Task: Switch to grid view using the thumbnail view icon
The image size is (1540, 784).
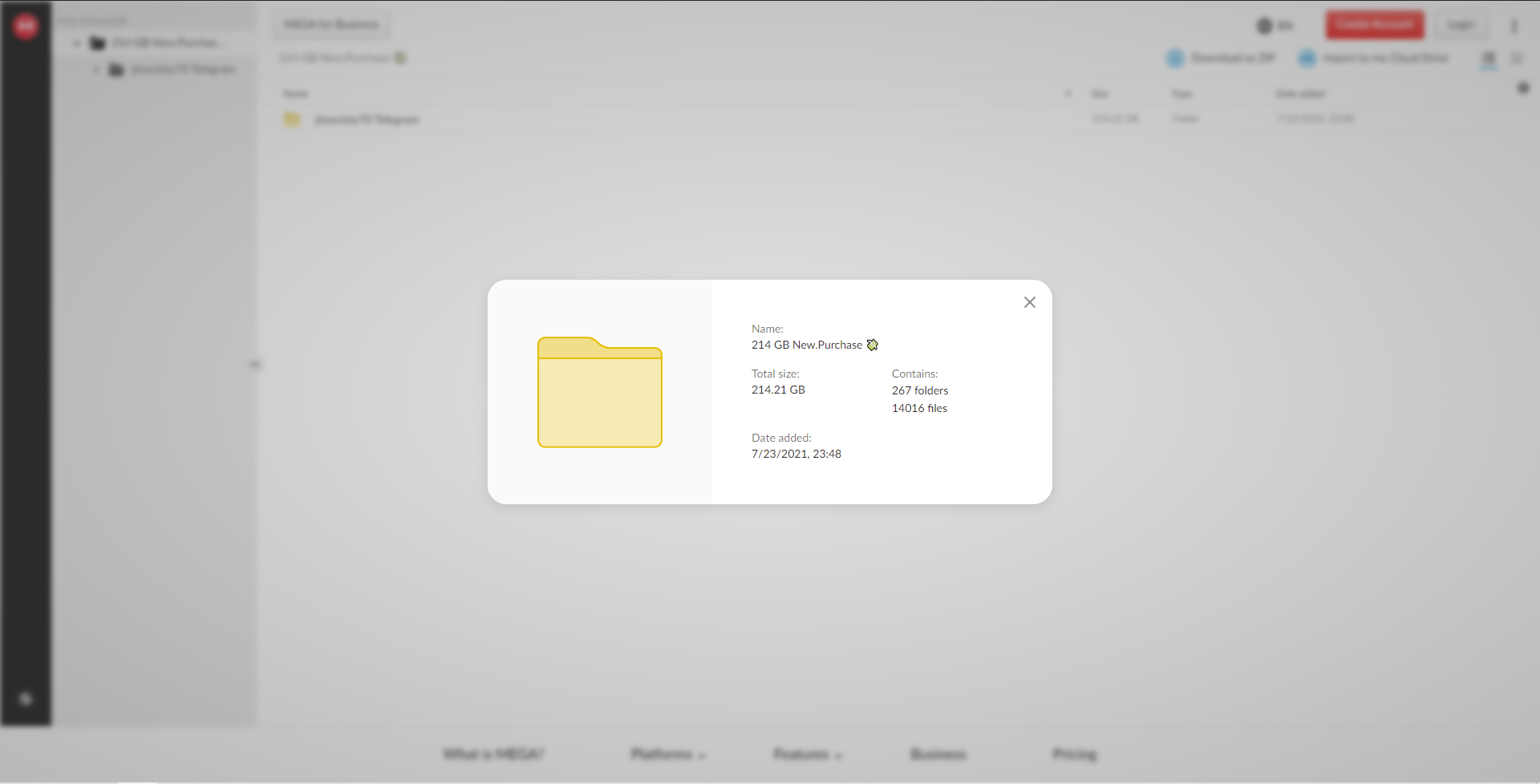Action: [1517, 59]
